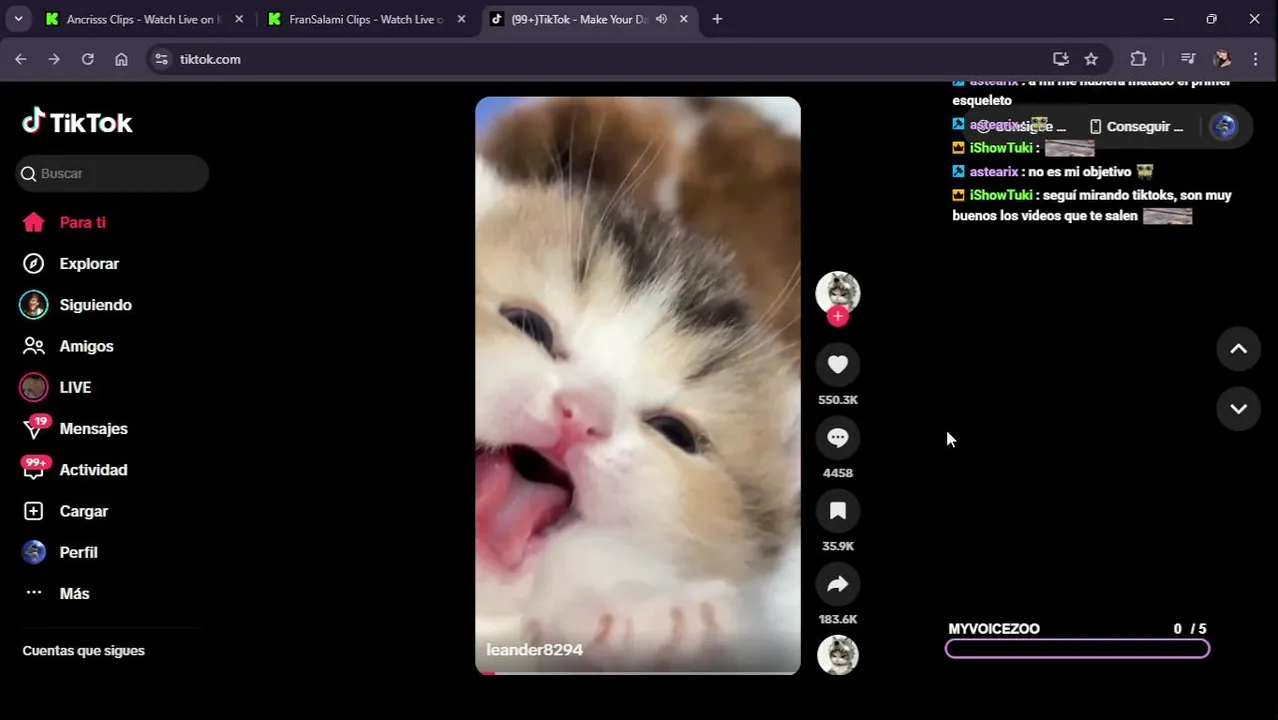Open comments via the speech bubble icon

tap(838, 437)
